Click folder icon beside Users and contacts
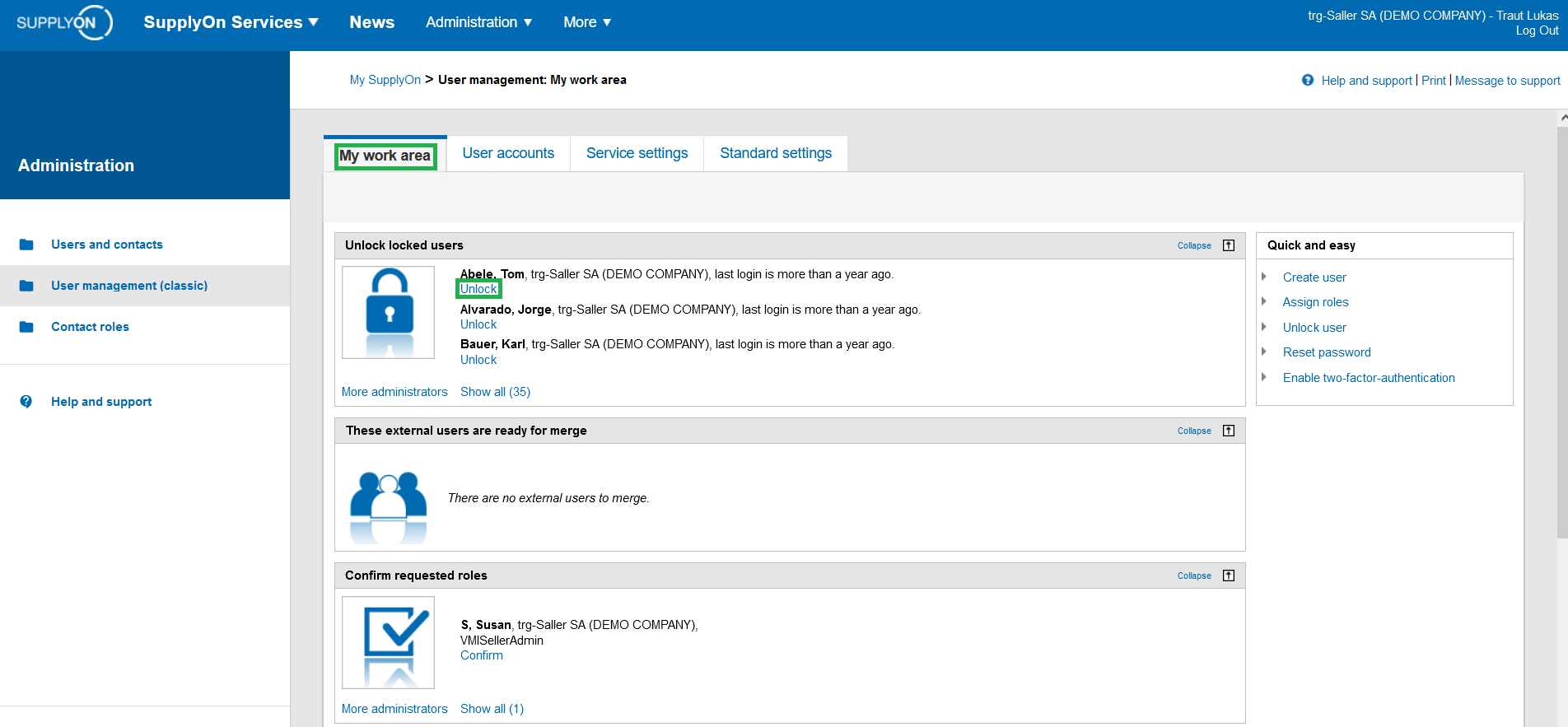The height and width of the screenshot is (727, 1568). [x=26, y=245]
